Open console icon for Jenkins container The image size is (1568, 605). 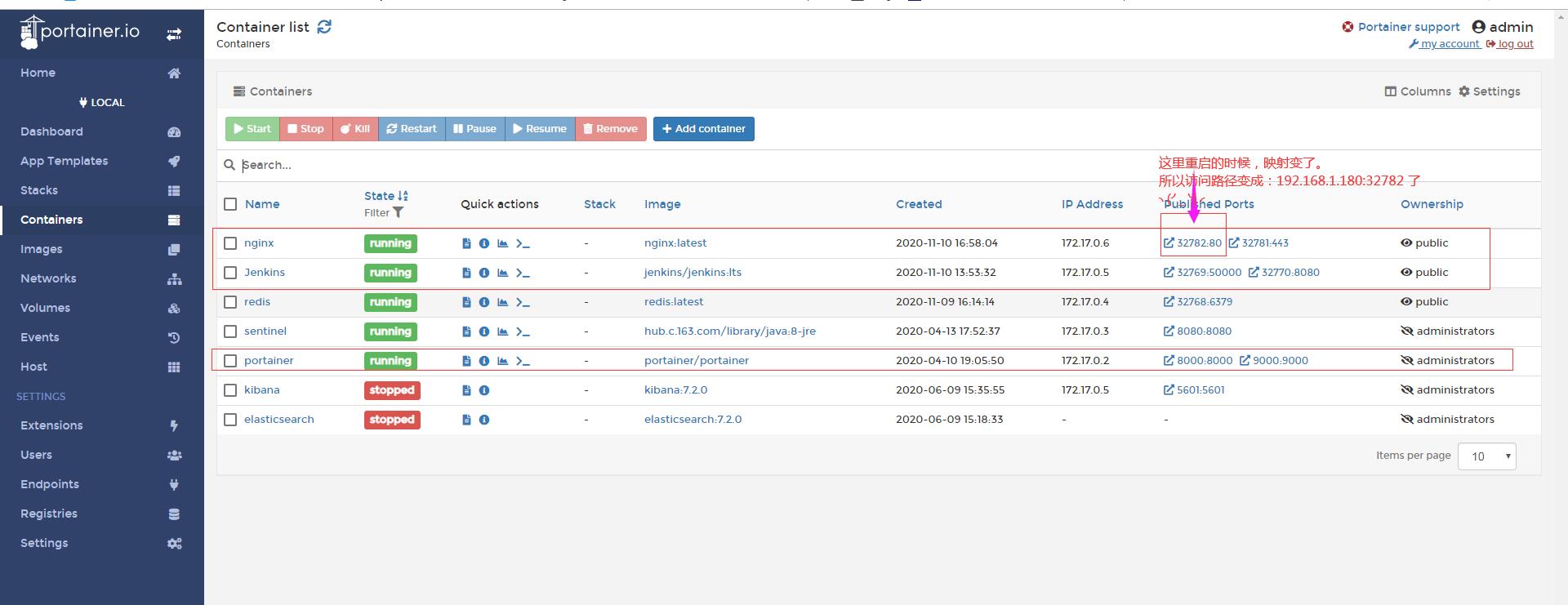coord(523,273)
